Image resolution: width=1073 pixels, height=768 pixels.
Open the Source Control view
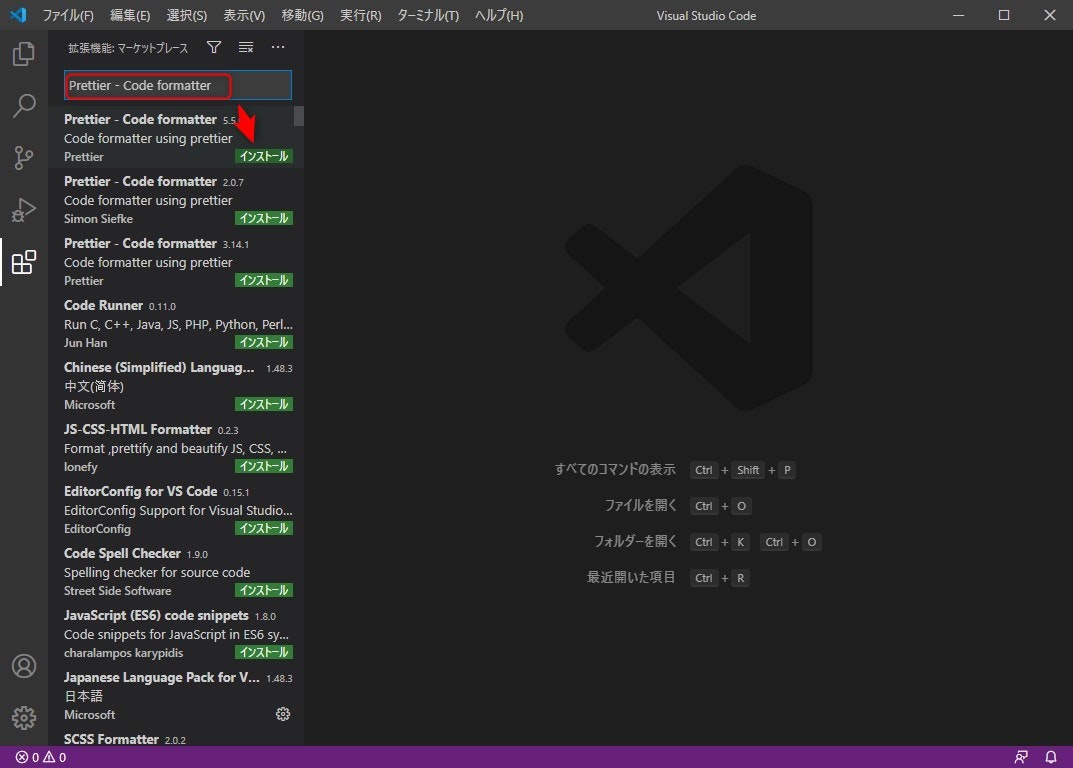point(24,157)
